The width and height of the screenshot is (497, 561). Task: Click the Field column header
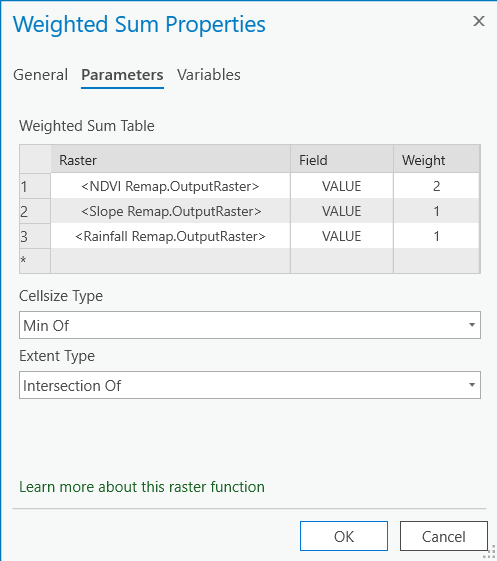(x=342, y=160)
